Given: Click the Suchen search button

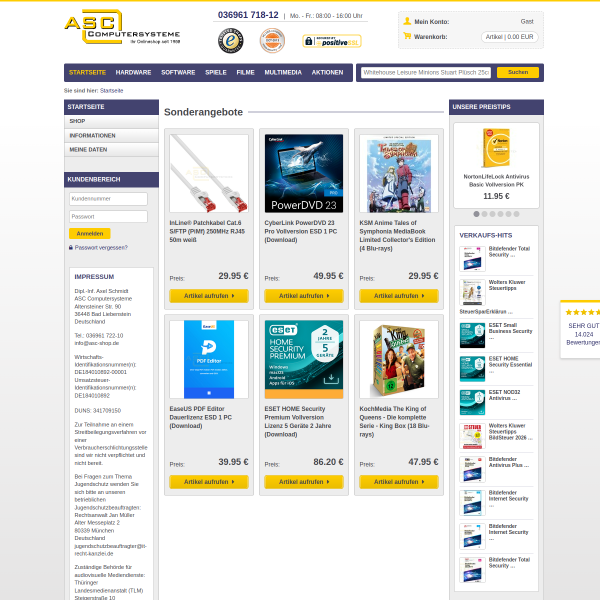Looking at the screenshot, I should pyautogui.click(x=518, y=72).
